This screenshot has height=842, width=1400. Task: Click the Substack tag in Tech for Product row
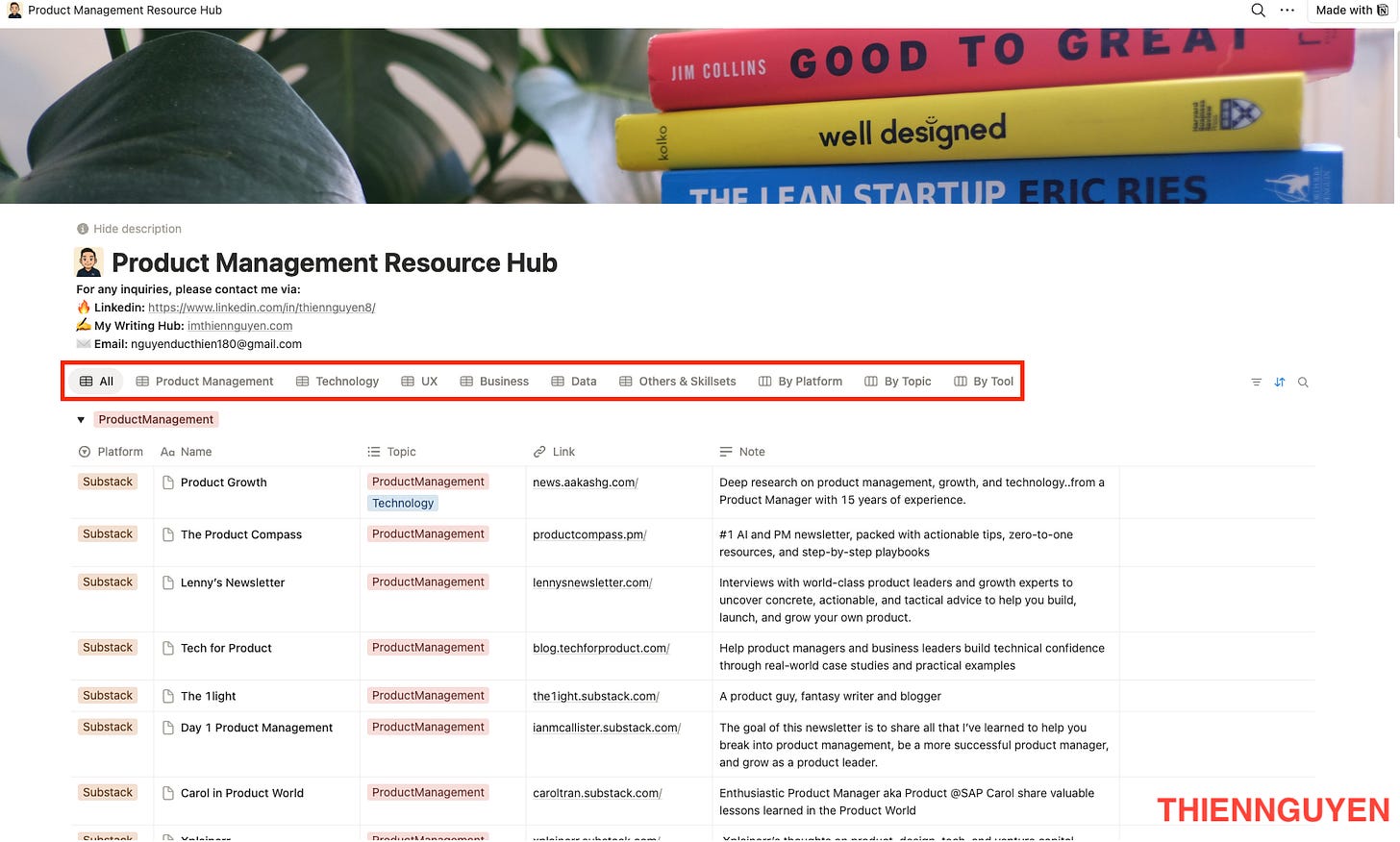click(x=108, y=647)
